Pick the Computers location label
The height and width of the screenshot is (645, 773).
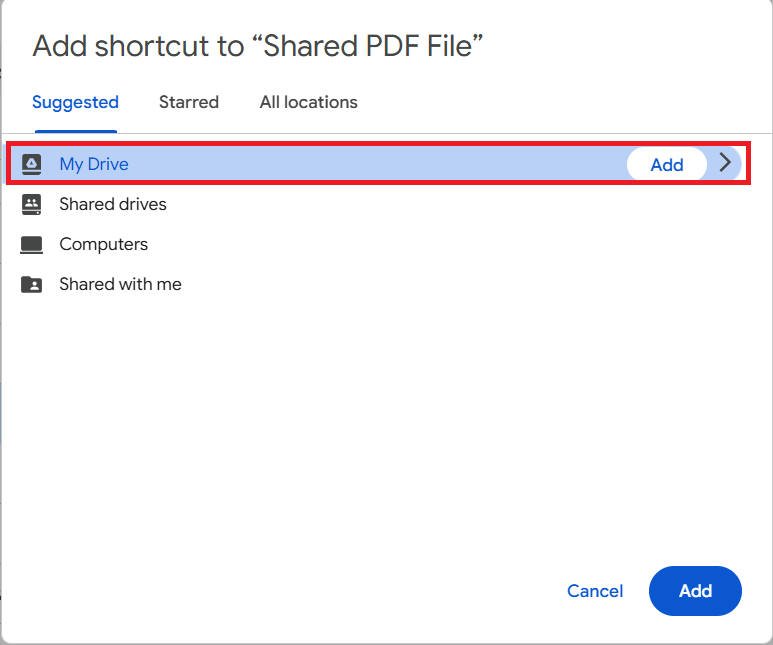click(103, 244)
